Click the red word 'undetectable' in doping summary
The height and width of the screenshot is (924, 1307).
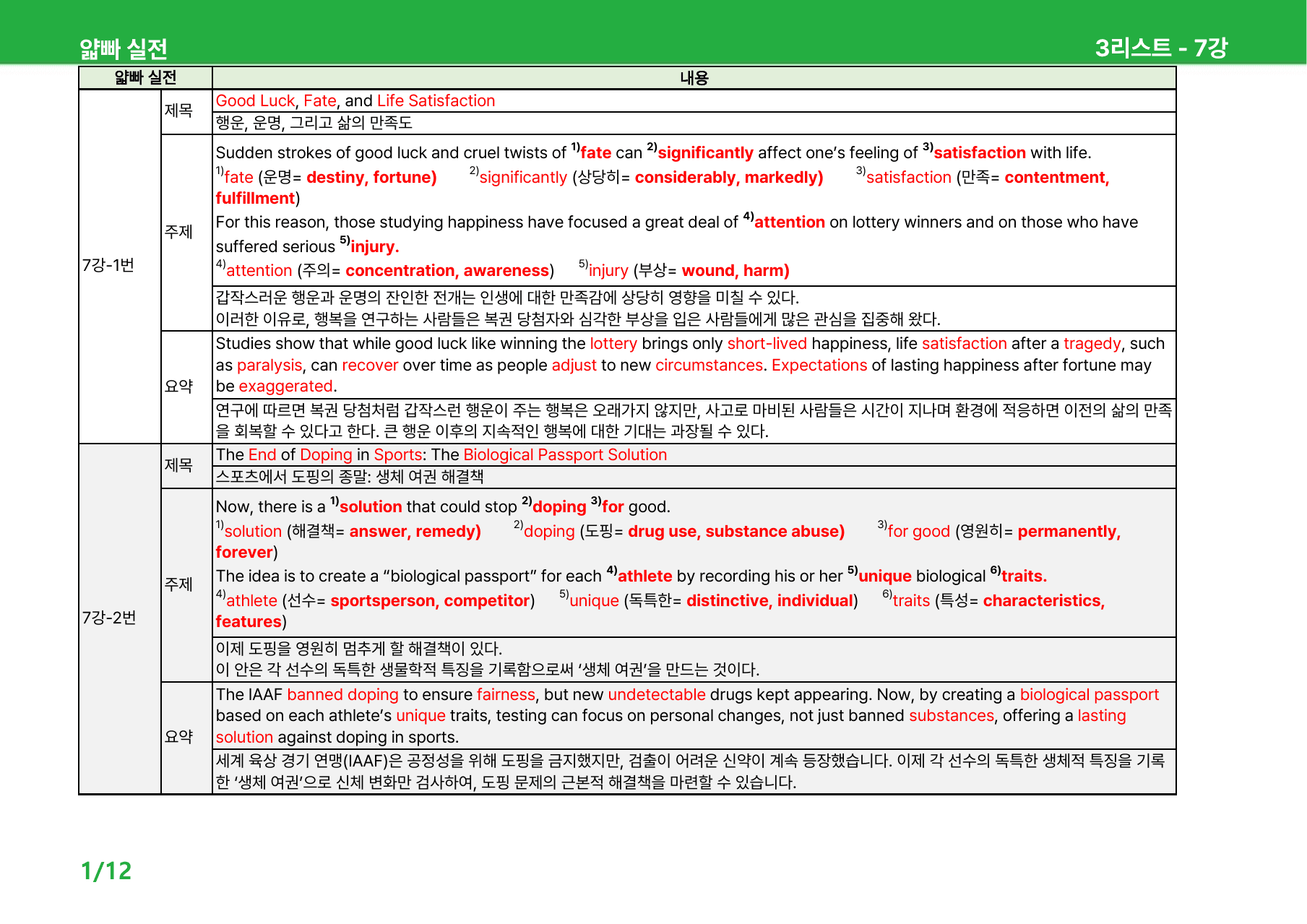click(657, 694)
